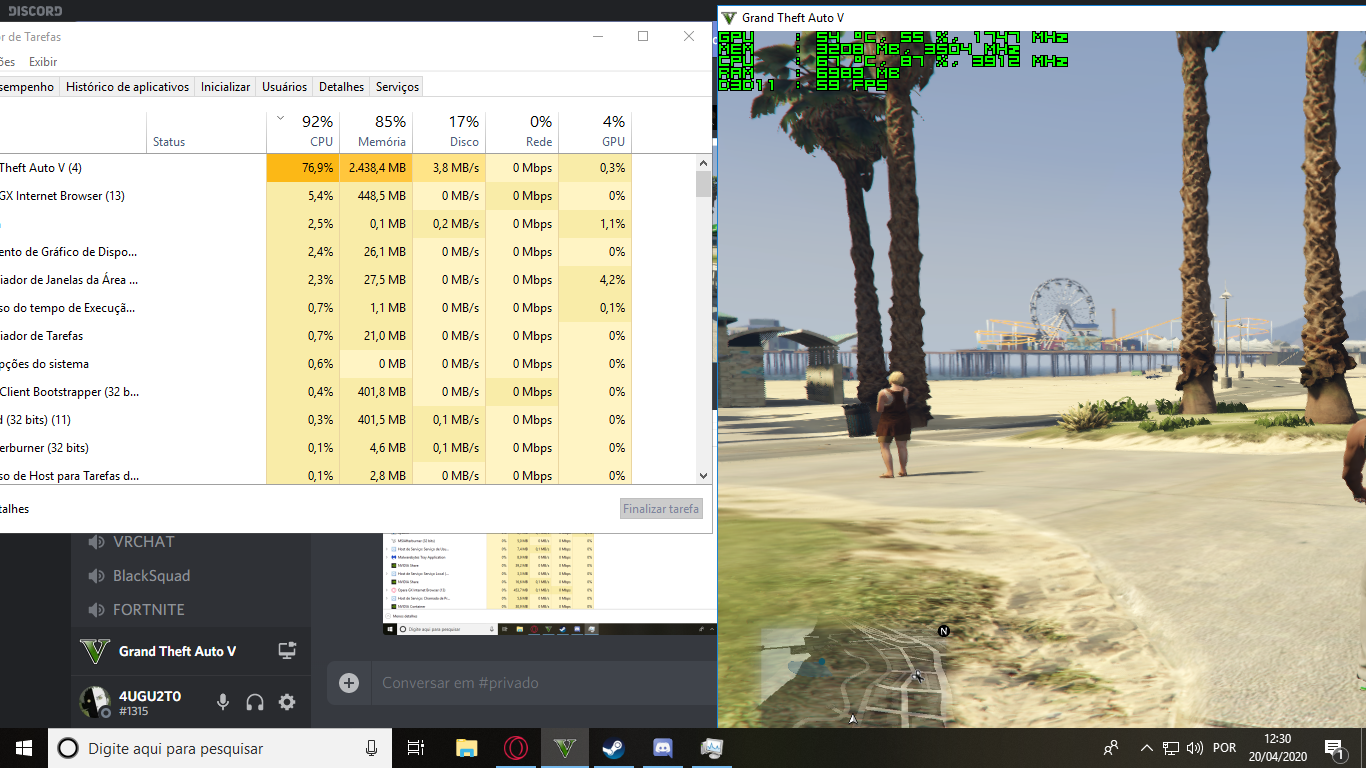Viewport: 1366px width, 768px height.
Task: Click the 4UGU2T0 user avatar
Action: tap(94, 702)
